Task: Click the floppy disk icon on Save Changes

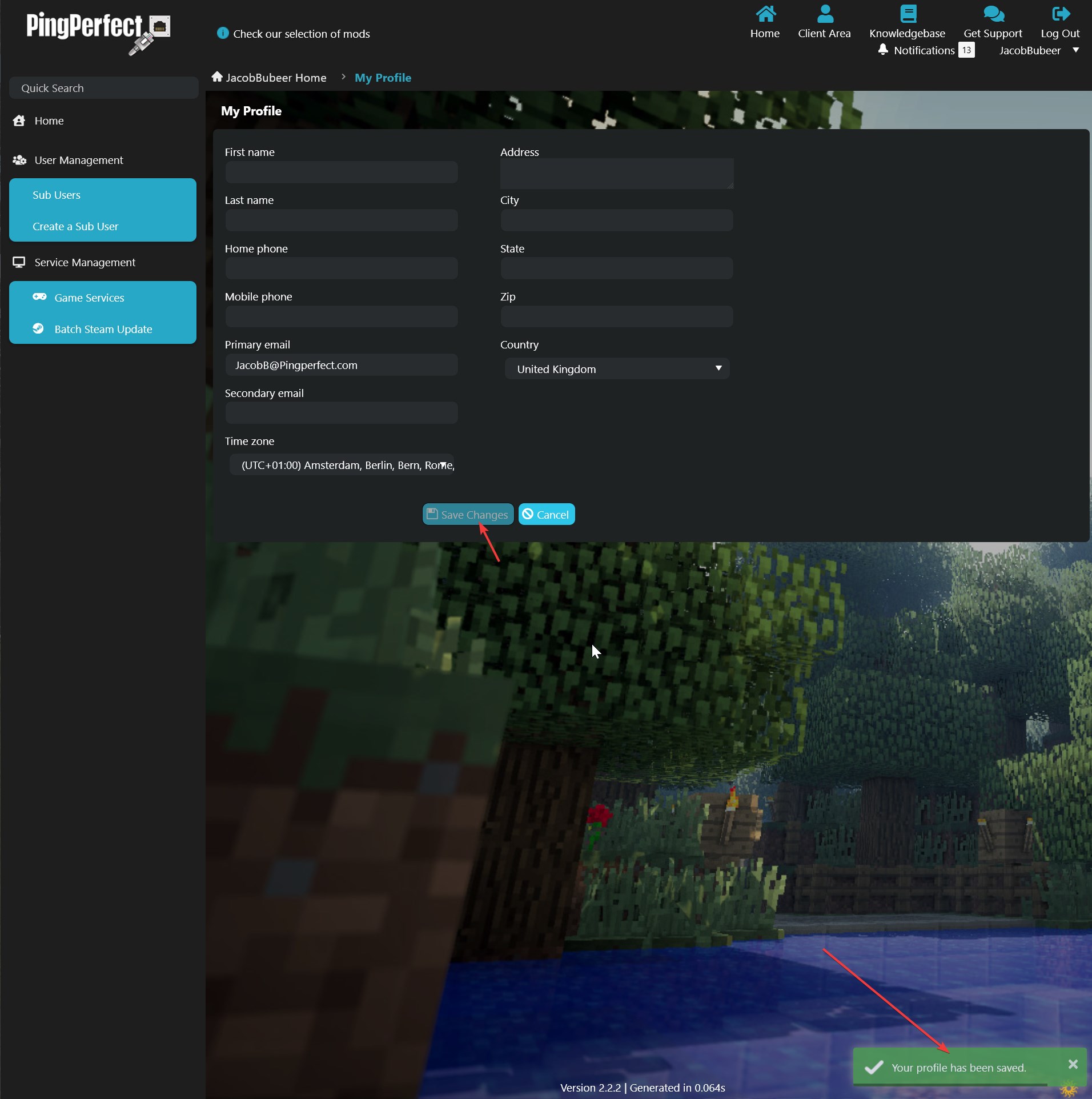Action: point(432,514)
